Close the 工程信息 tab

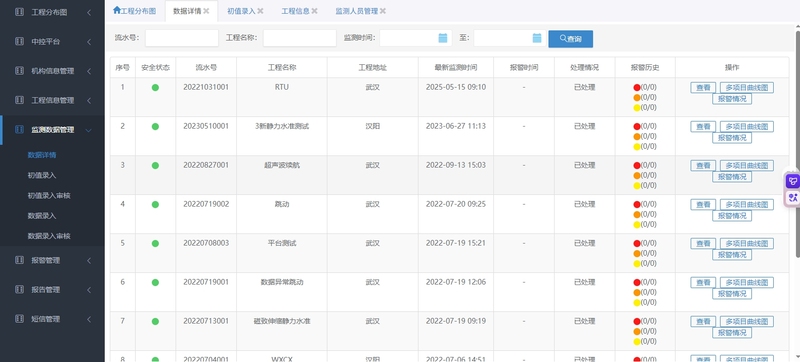pyautogui.click(x=314, y=11)
